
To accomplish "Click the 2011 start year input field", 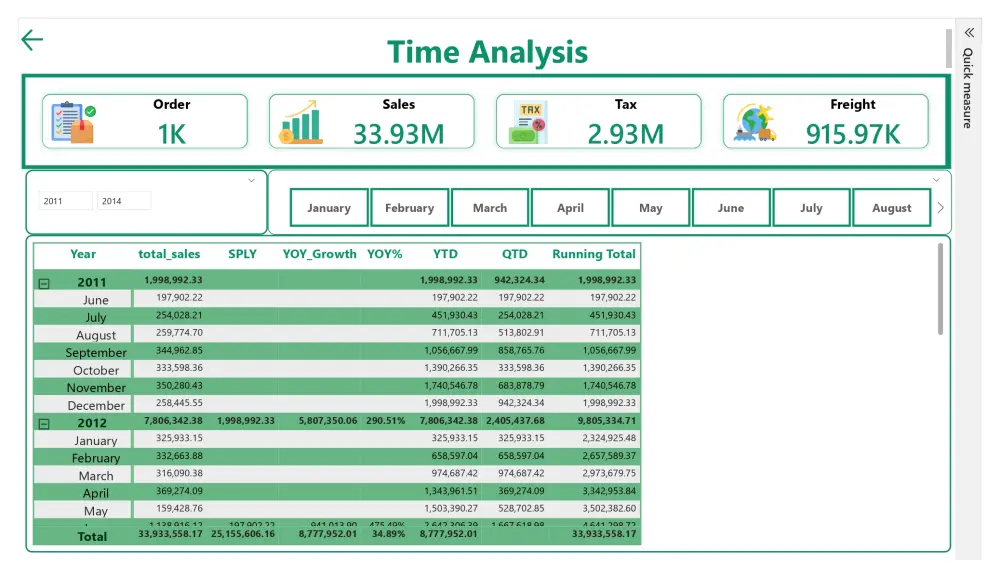I will pyautogui.click(x=65, y=200).
